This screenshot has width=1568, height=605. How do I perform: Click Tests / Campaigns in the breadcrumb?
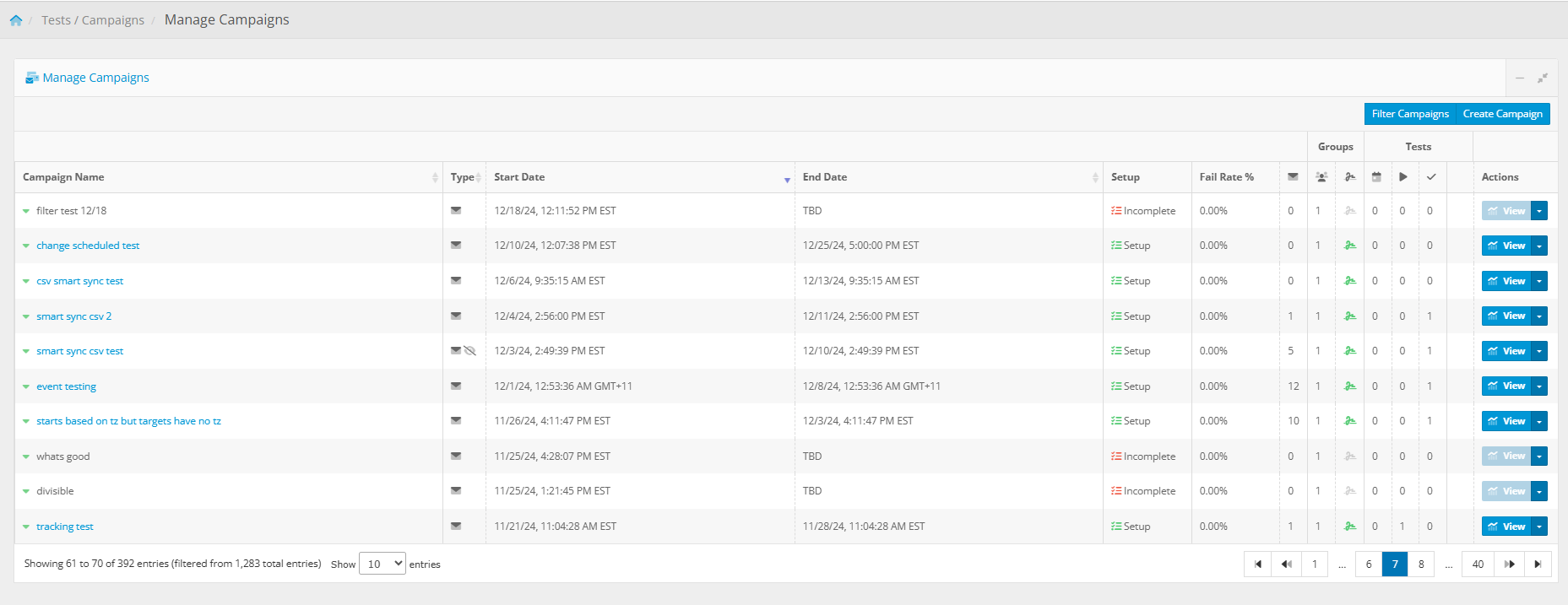(x=93, y=20)
